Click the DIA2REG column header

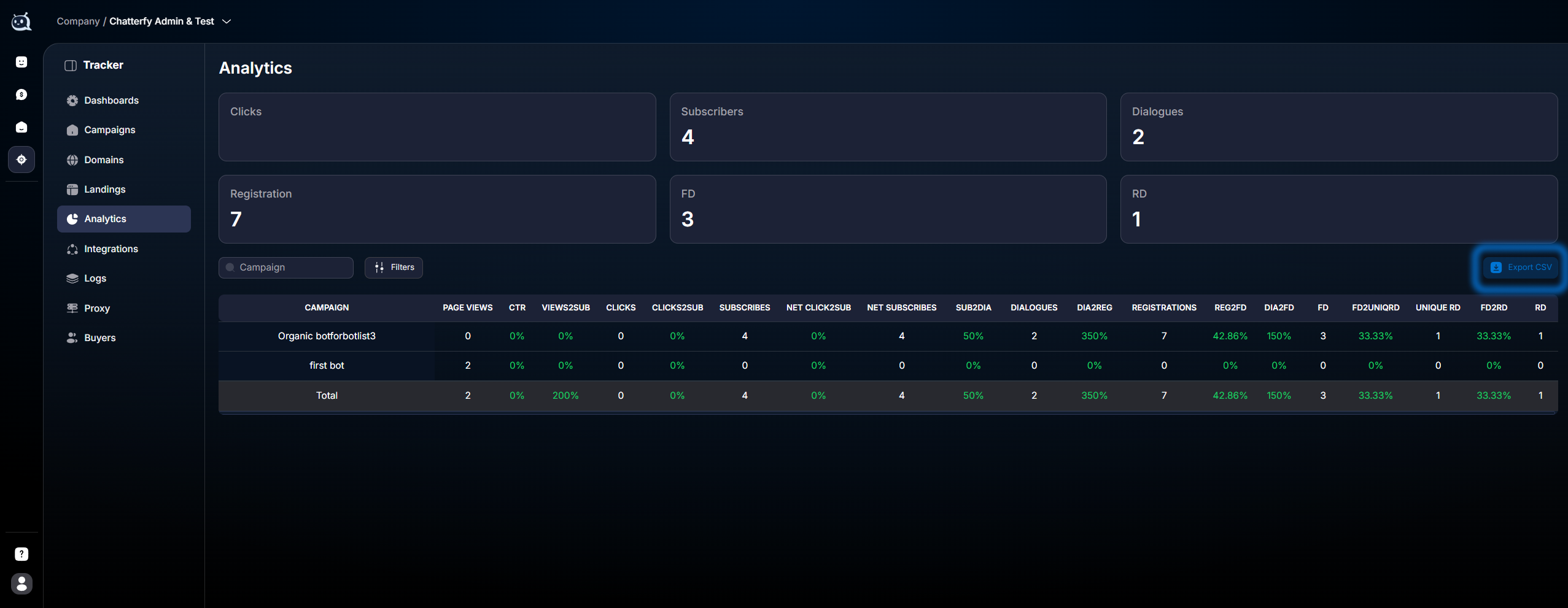click(x=1095, y=308)
